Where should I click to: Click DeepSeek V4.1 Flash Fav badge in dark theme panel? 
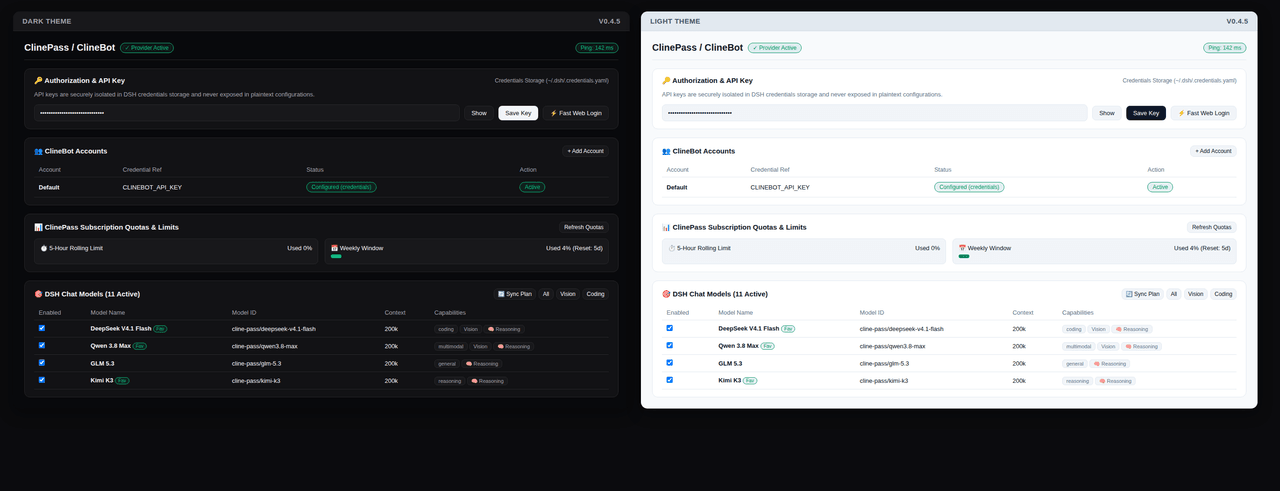click(x=160, y=329)
